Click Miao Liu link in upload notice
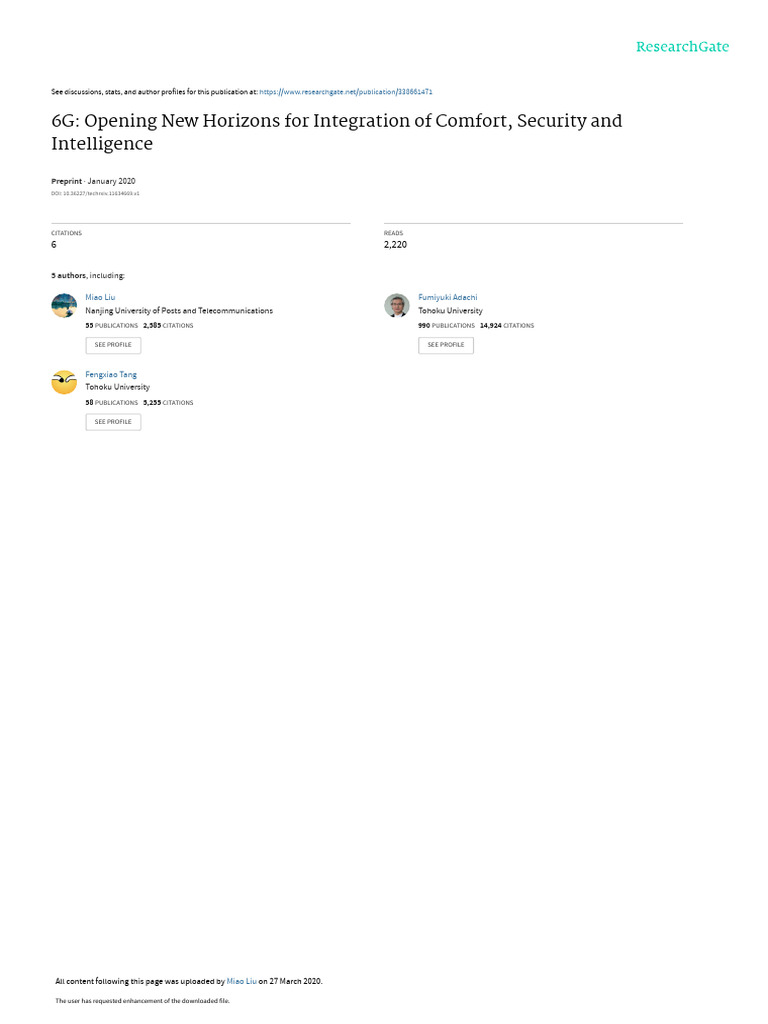This screenshot has width=768, height=1024. click(x=241, y=981)
